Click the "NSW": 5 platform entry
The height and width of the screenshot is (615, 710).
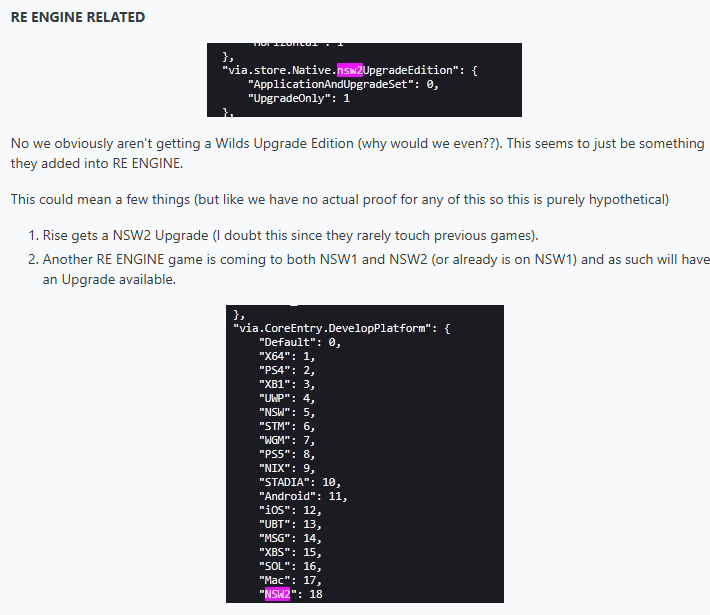(287, 412)
